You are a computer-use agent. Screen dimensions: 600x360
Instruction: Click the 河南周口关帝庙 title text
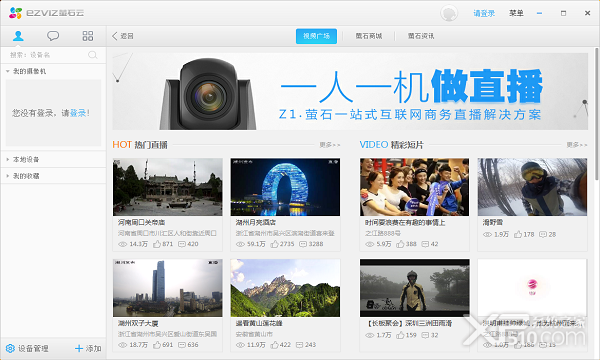coord(141,222)
